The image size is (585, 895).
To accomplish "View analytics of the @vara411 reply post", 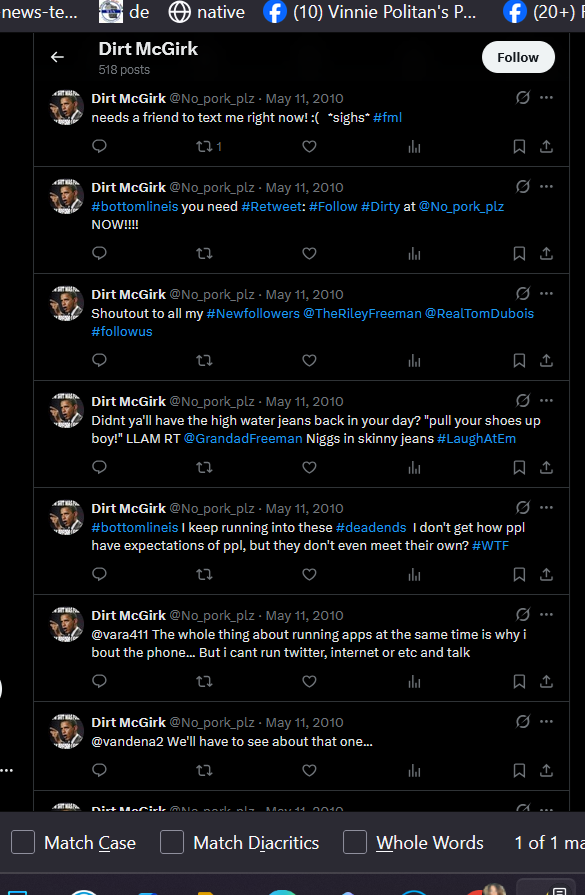I will (414, 681).
